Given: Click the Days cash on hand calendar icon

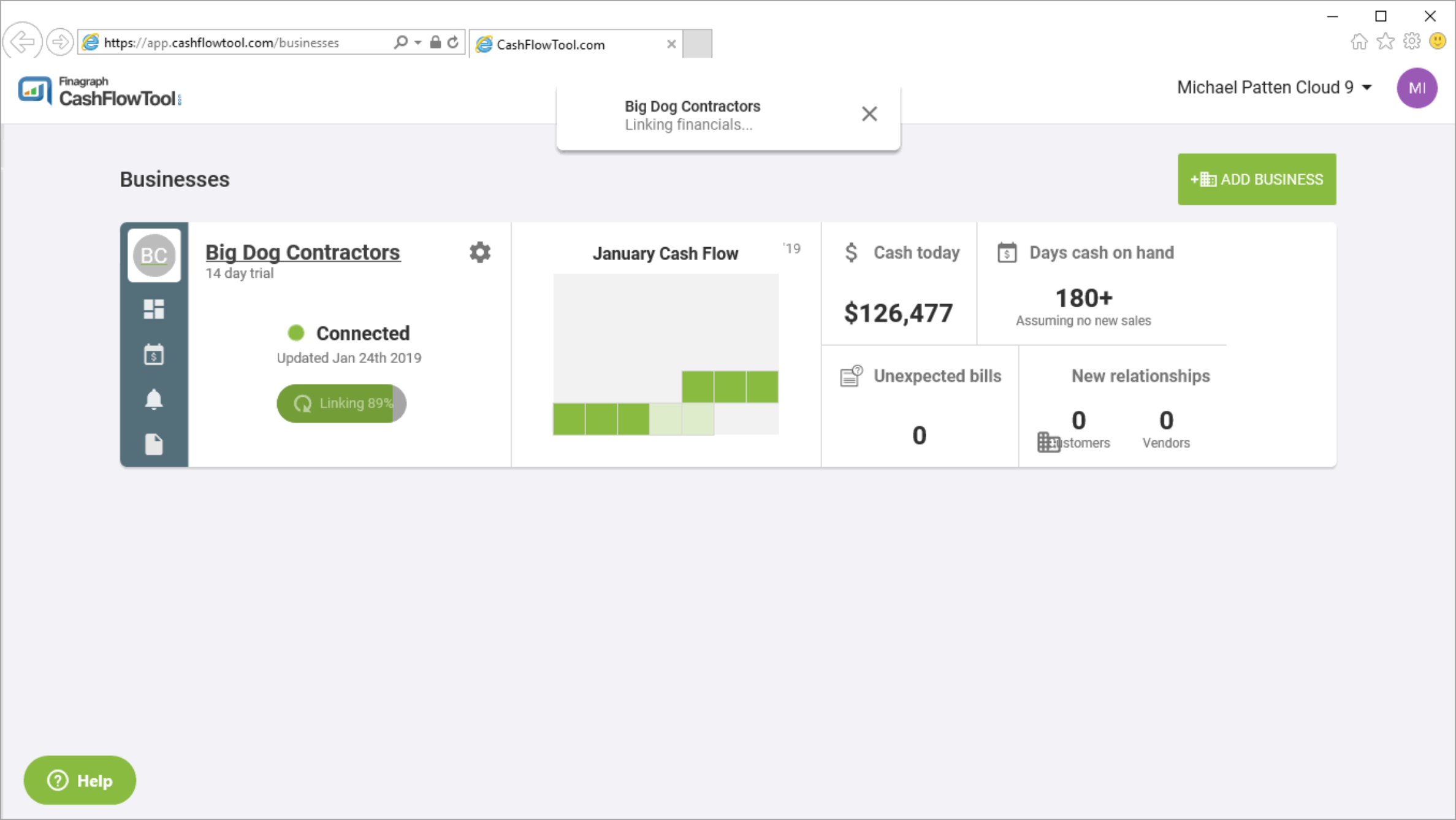Looking at the screenshot, I should (x=1007, y=252).
